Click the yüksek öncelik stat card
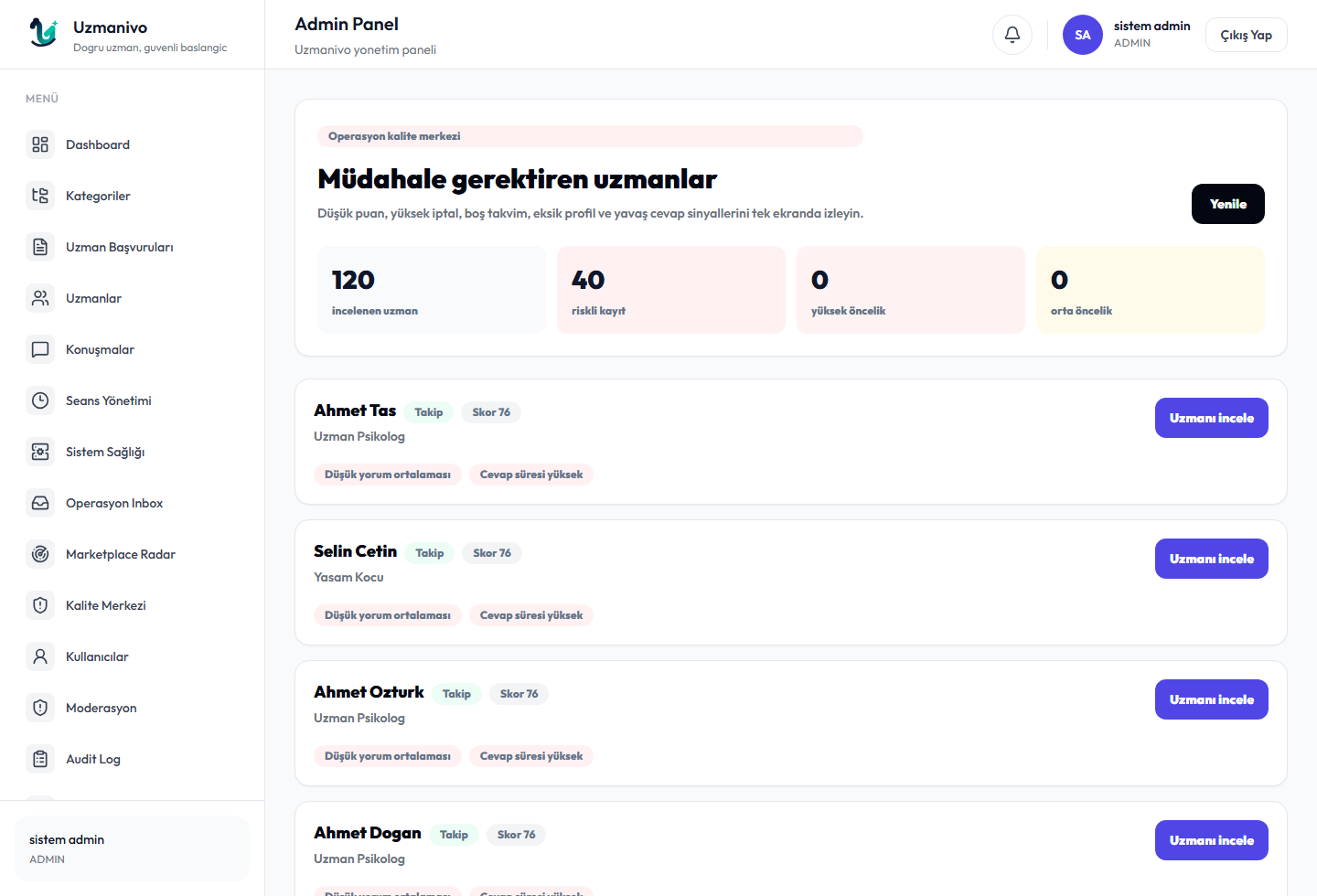 (x=911, y=290)
